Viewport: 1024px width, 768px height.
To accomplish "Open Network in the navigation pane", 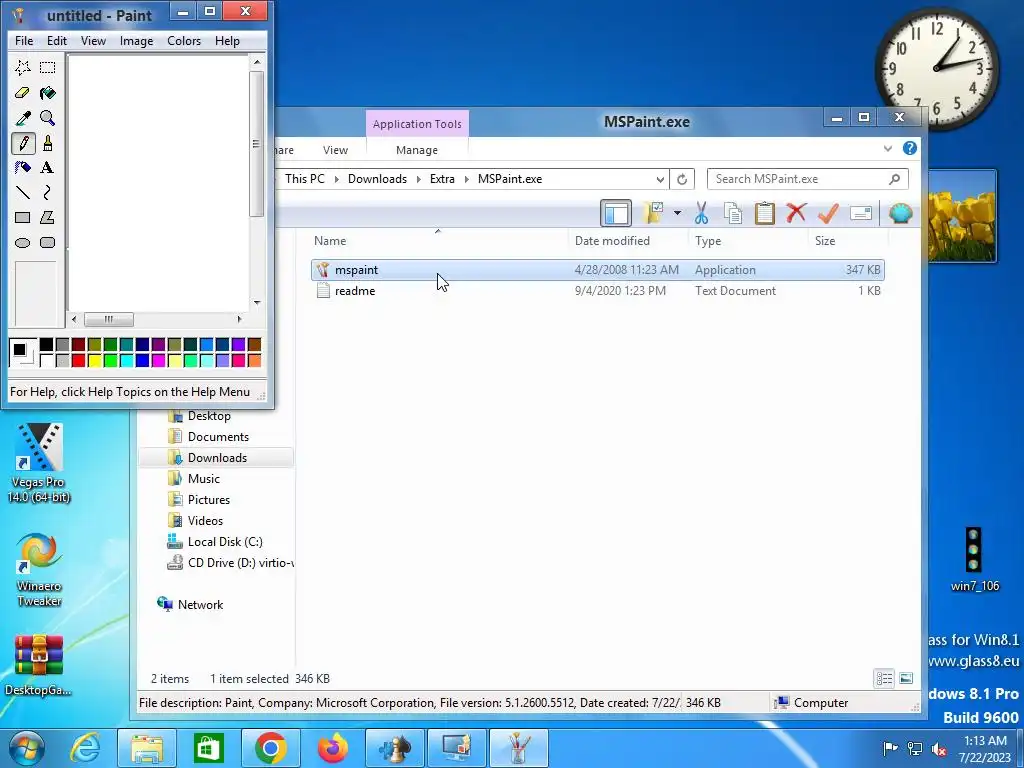I will pos(200,605).
